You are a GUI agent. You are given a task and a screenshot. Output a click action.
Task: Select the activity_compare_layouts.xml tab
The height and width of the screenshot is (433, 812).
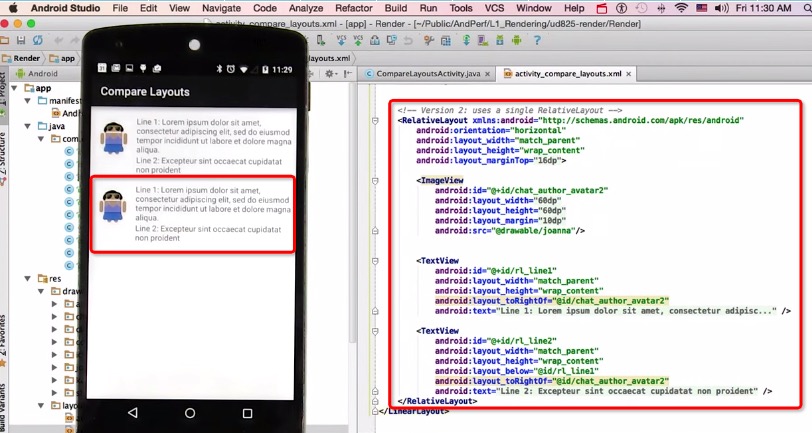[568, 74]
